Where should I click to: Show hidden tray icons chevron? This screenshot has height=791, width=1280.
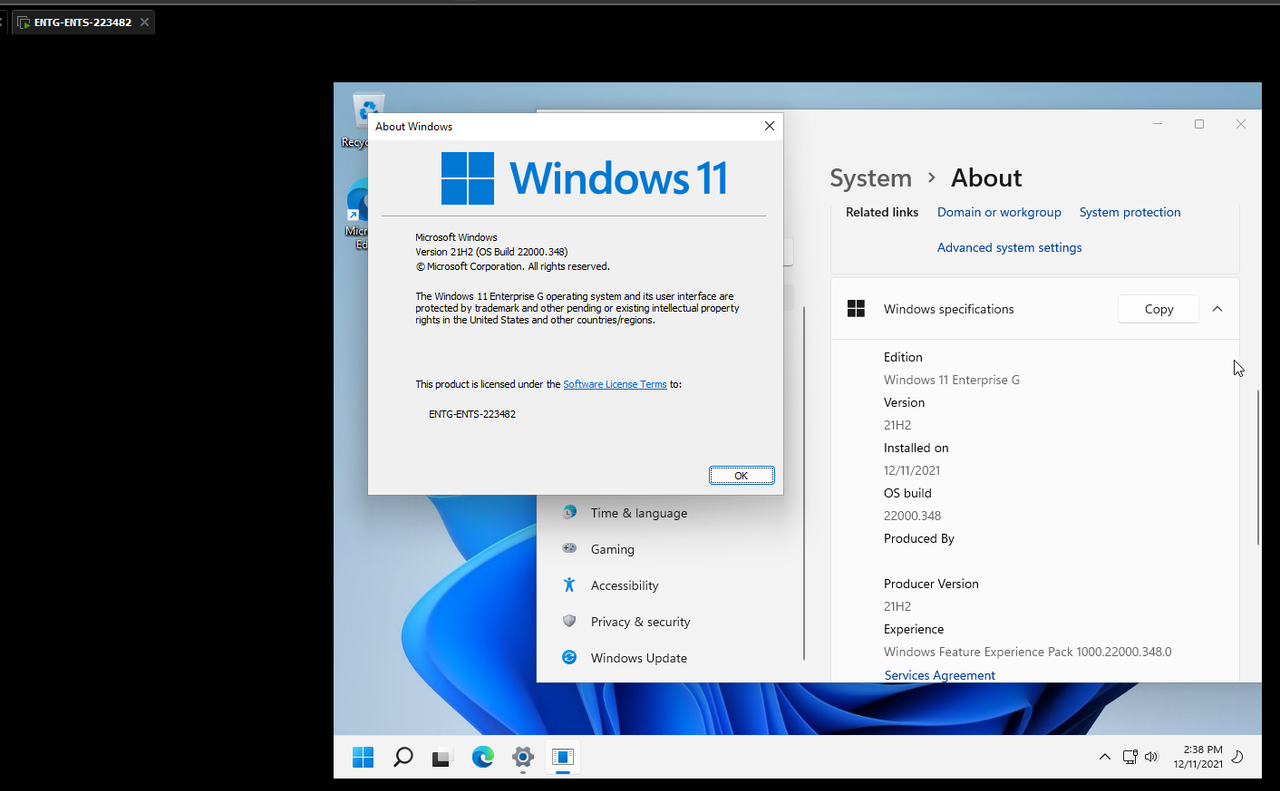point(1105,757)
